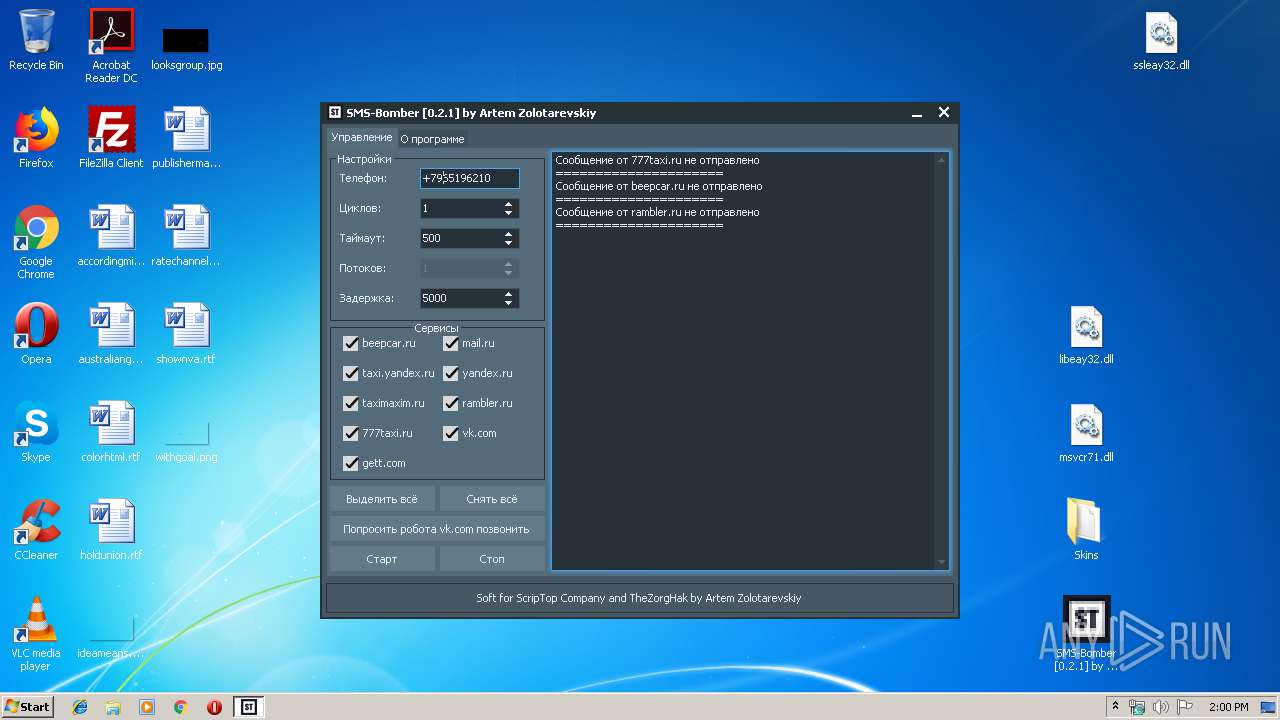Click Выделить всё button
Viewport: 1280px width, 720px height.
click(382, 499)
